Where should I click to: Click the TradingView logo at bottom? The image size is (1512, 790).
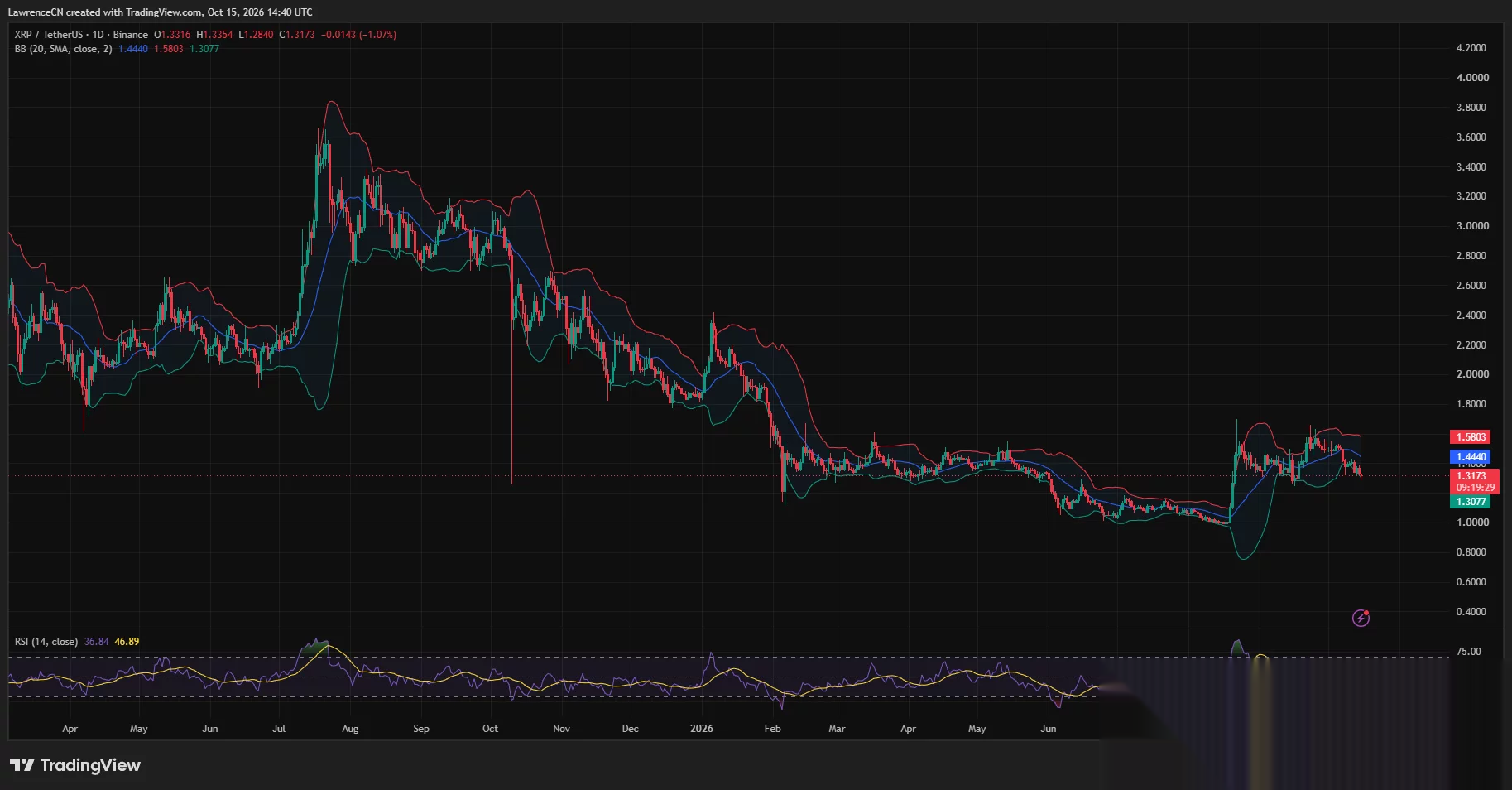pos(75,765)
